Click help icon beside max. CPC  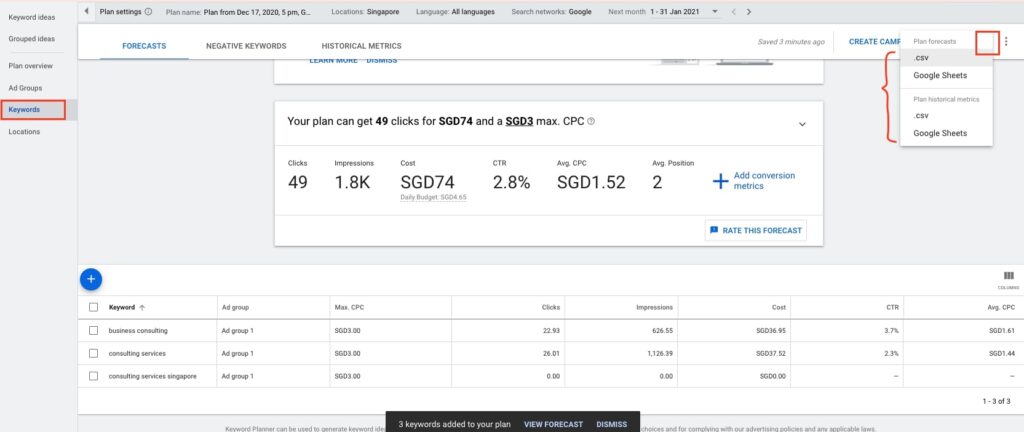(591, 121)
